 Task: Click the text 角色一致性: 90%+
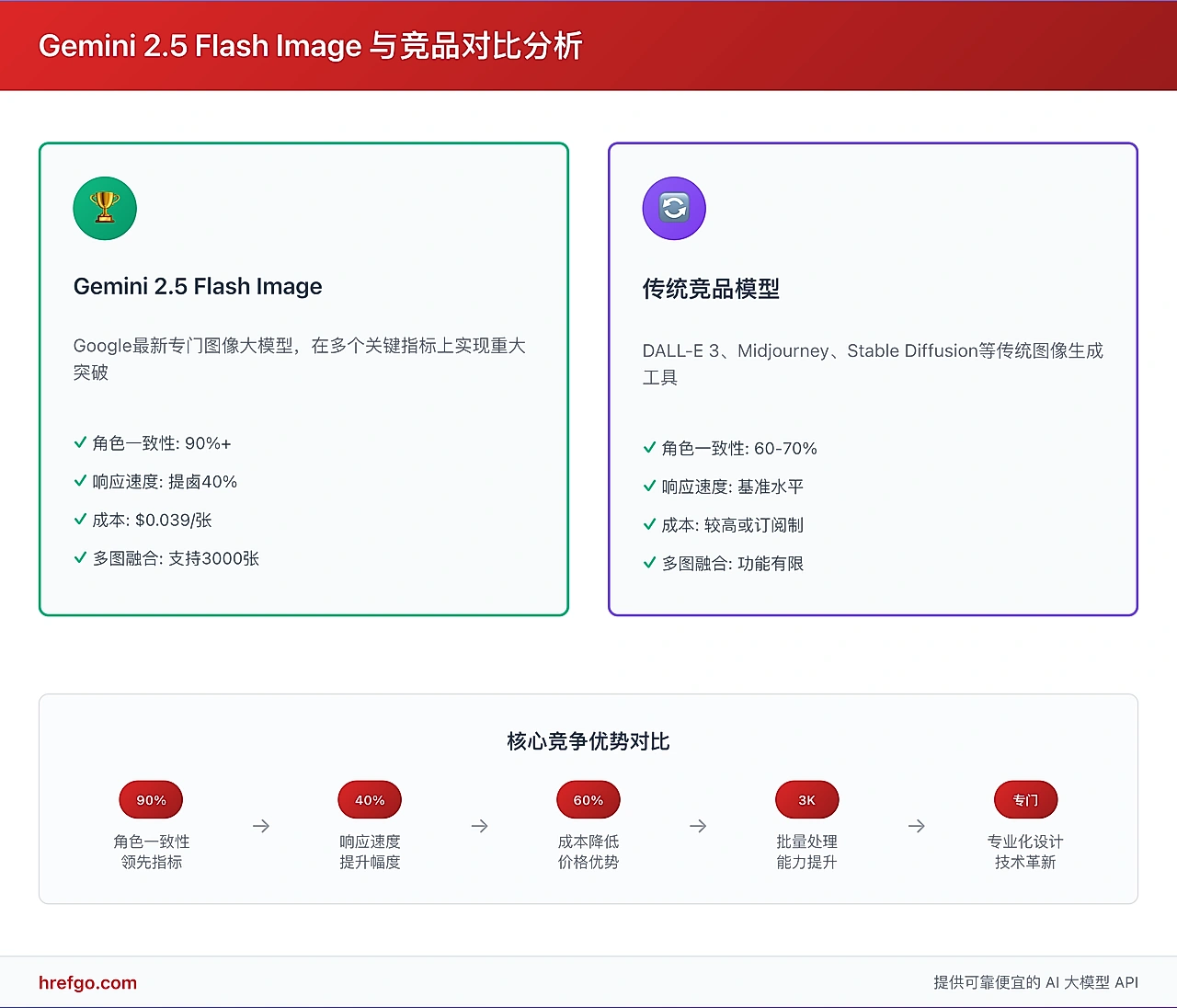(x=162, y=443)
